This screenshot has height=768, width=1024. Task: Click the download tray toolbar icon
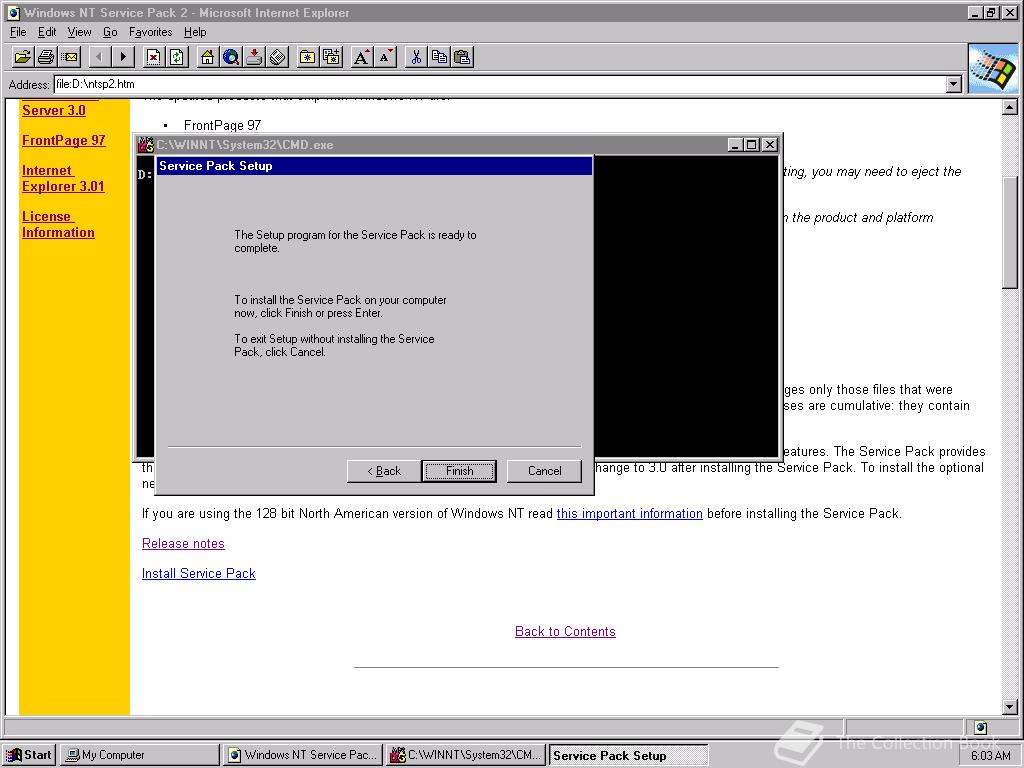[254, 57]
